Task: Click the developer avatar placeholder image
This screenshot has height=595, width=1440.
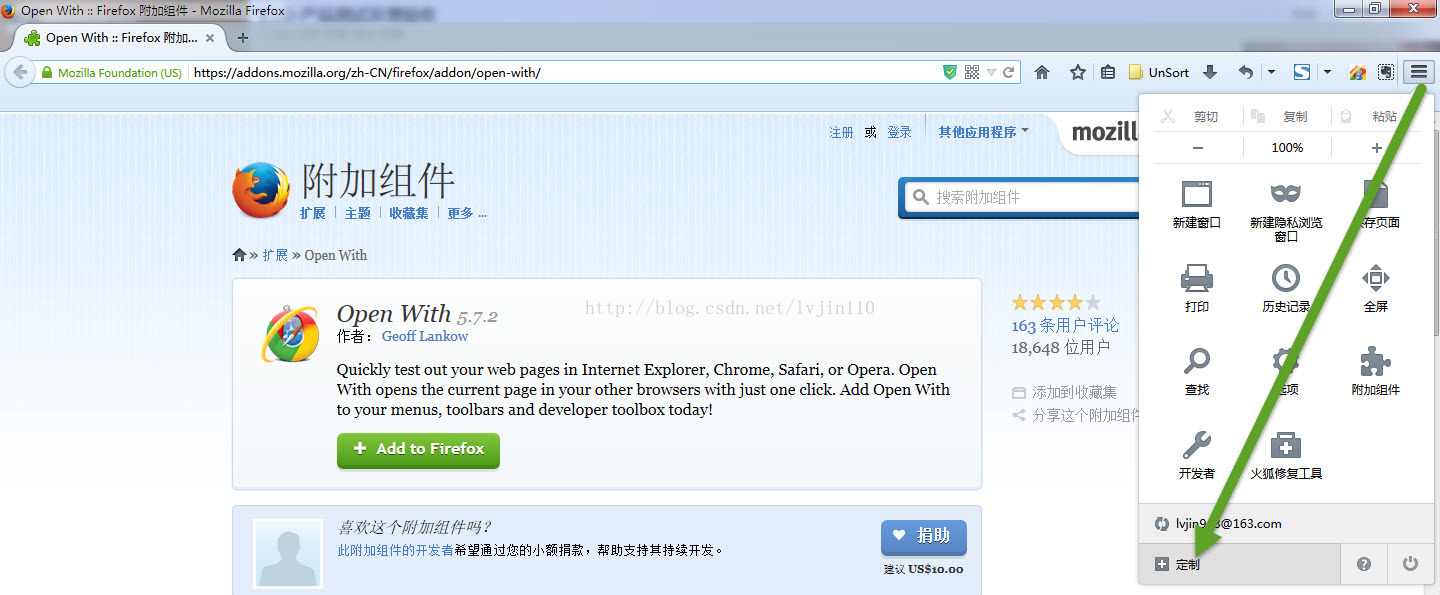Action: coord(288,554)
